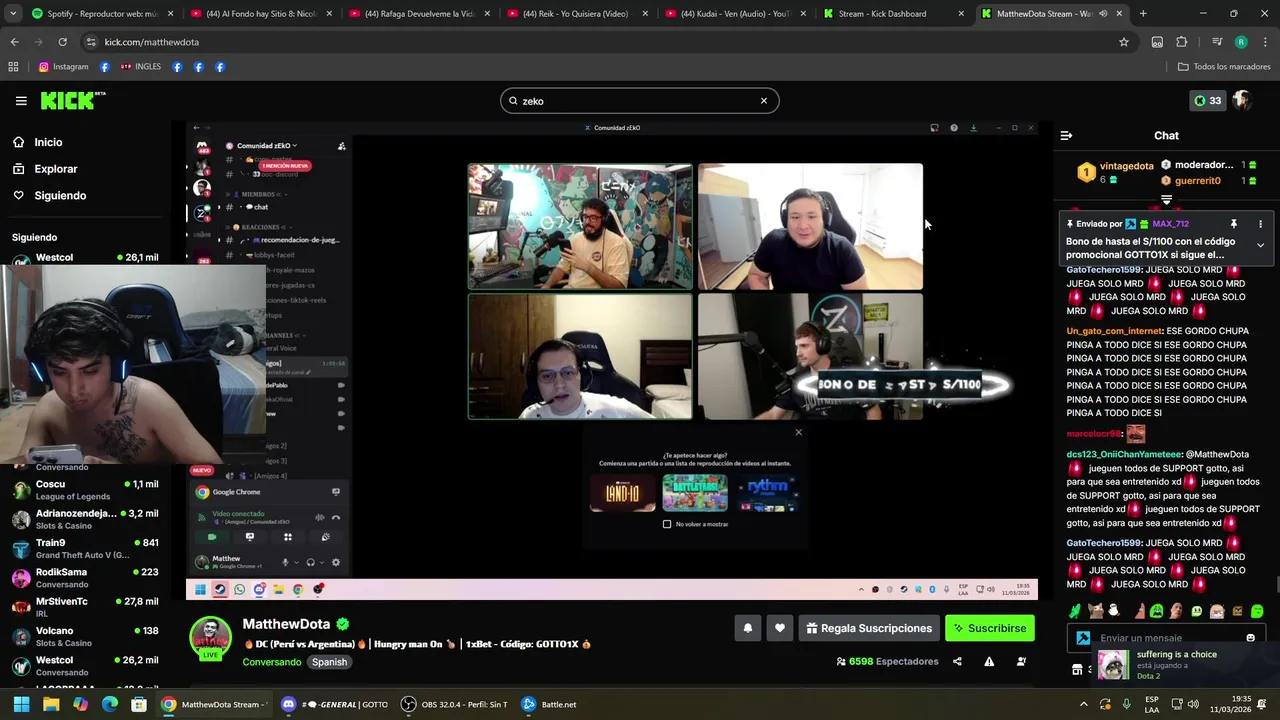The width and height of the screenshot is (1280, 720).
Task: Open RodikSama channel in followed list
Action: (x=85, y=578)
